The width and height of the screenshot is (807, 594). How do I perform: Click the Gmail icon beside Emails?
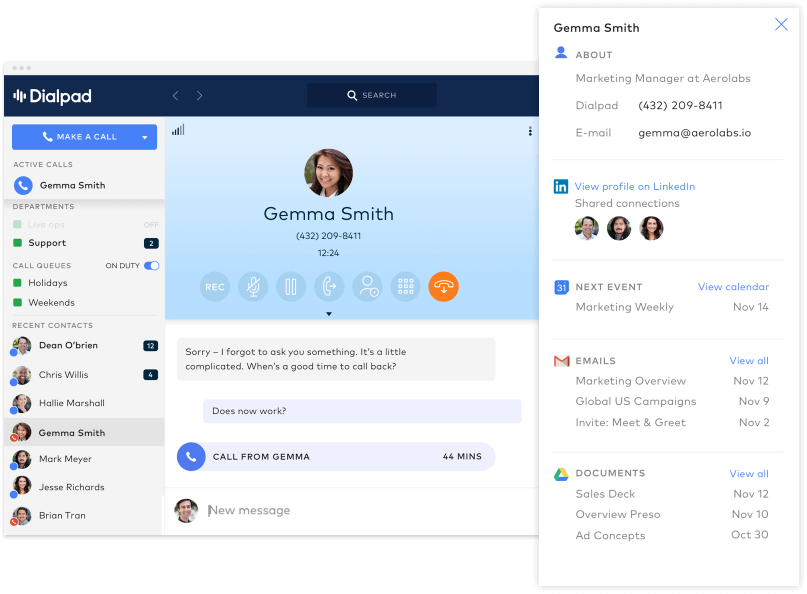click(562, 361)
